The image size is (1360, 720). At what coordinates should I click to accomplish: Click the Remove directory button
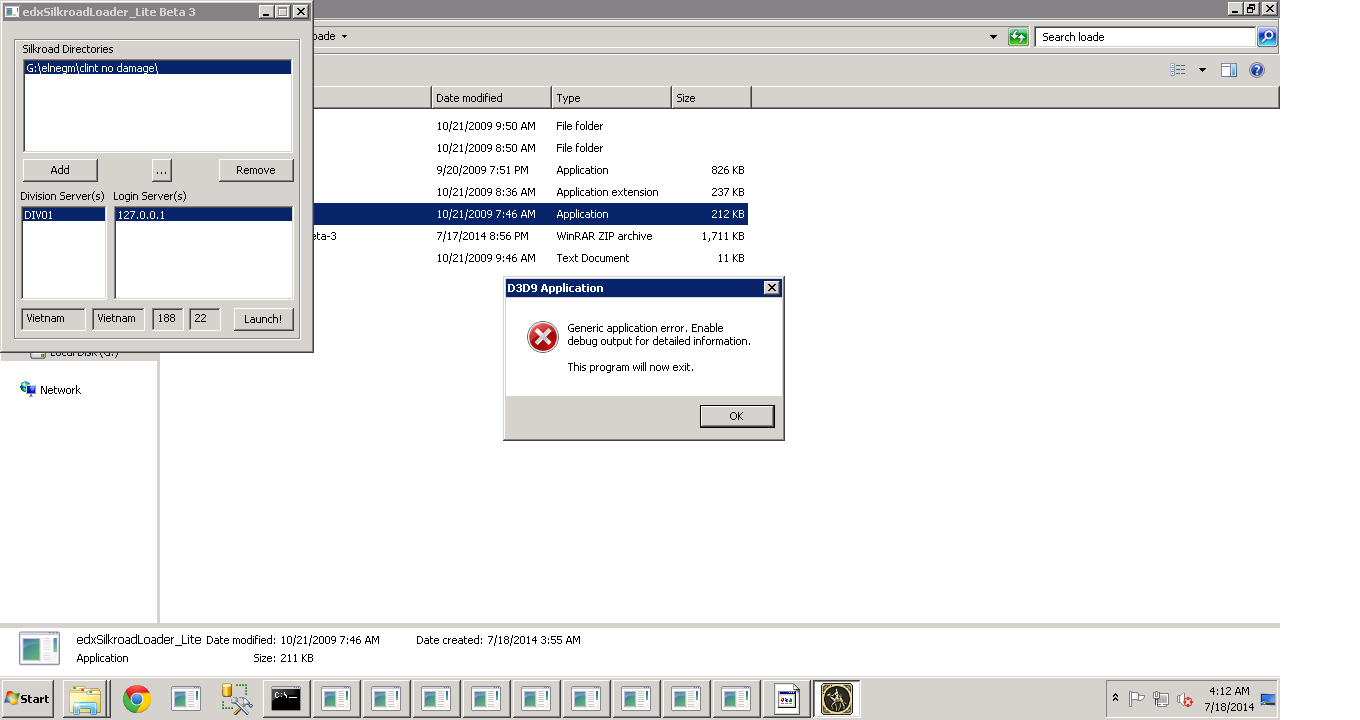click(256, 170)
